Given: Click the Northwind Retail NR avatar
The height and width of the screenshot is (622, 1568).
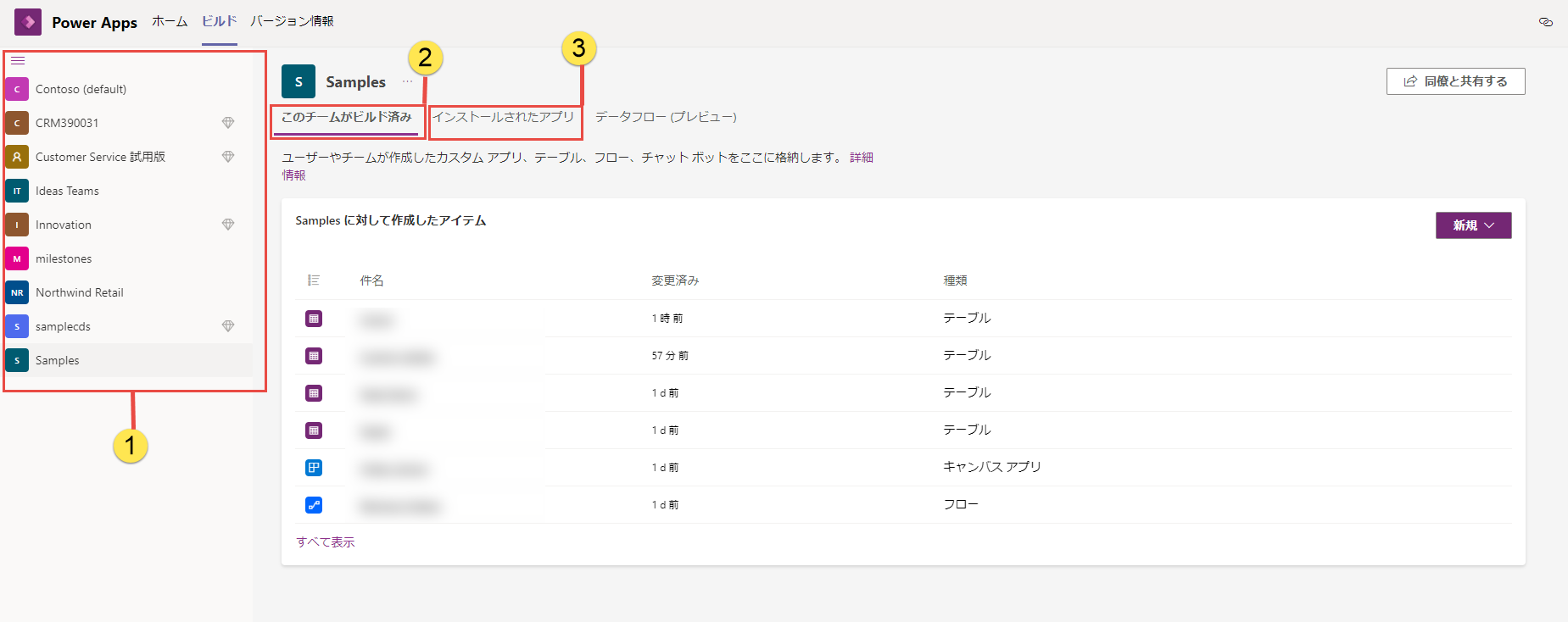Looking at the screenshot, I should (x=17, y=292).
